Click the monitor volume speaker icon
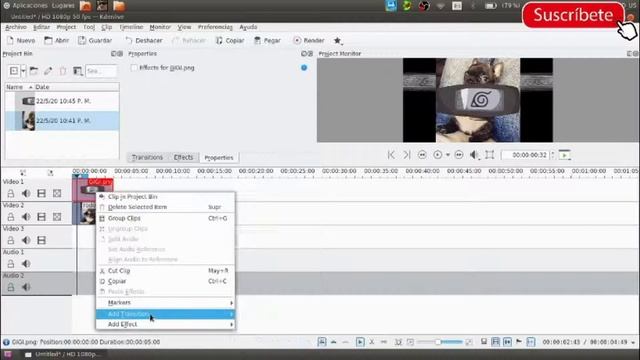Image resolution: width=640 pixels, height=360 pixels. click(x=474, y=155)
